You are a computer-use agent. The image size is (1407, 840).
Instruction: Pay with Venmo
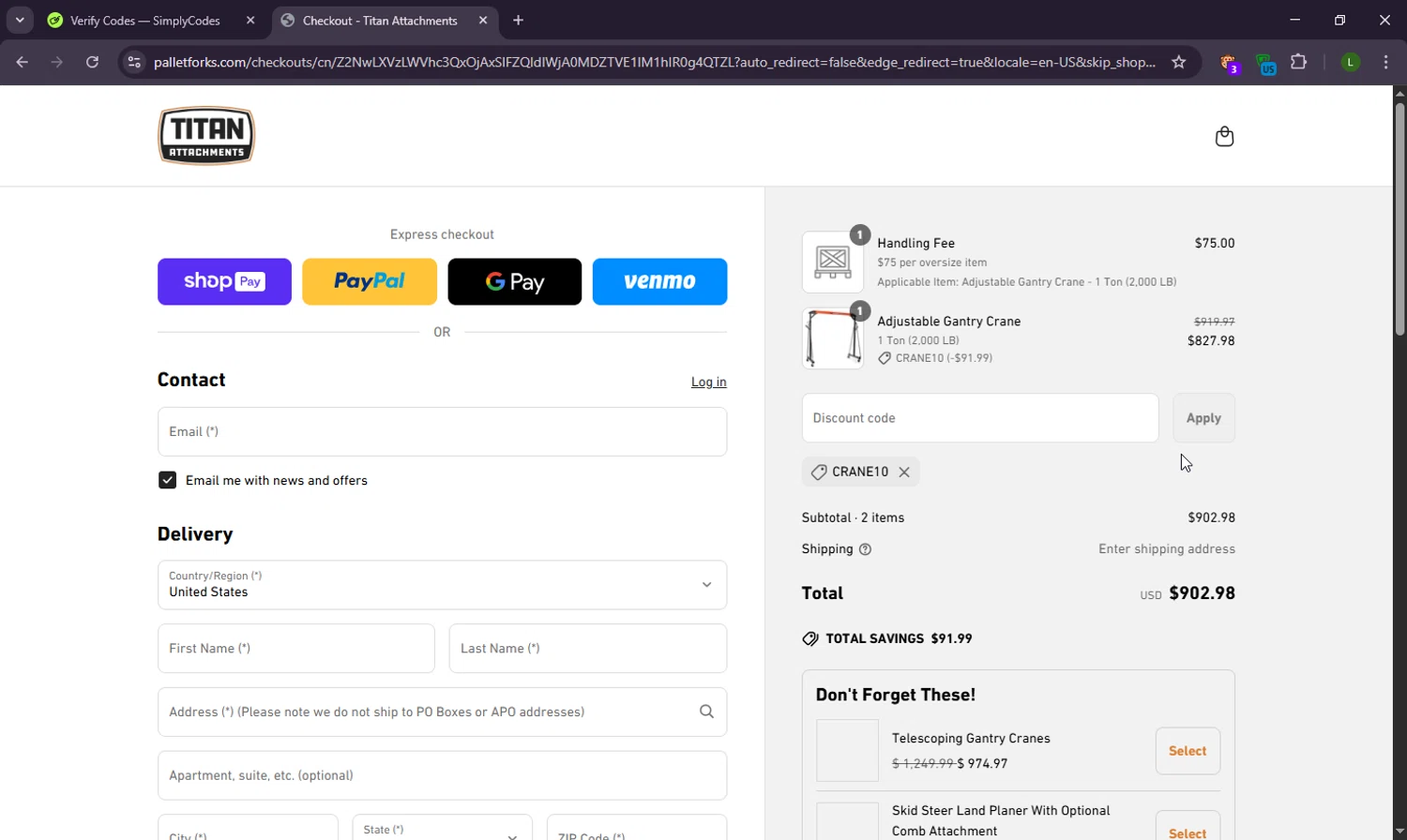659,281
